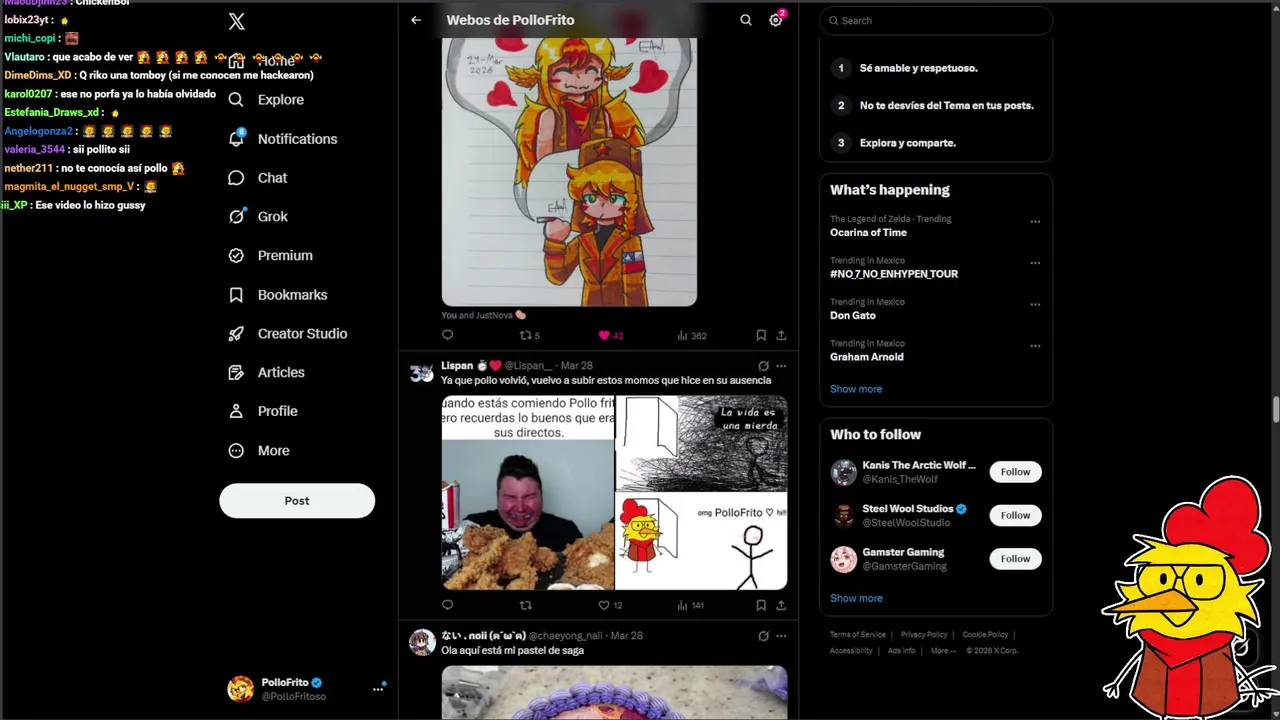Viewport: 1280px width, 720px height.
Task: Click the Profile person icon
Action: click(x=236, y=411)
